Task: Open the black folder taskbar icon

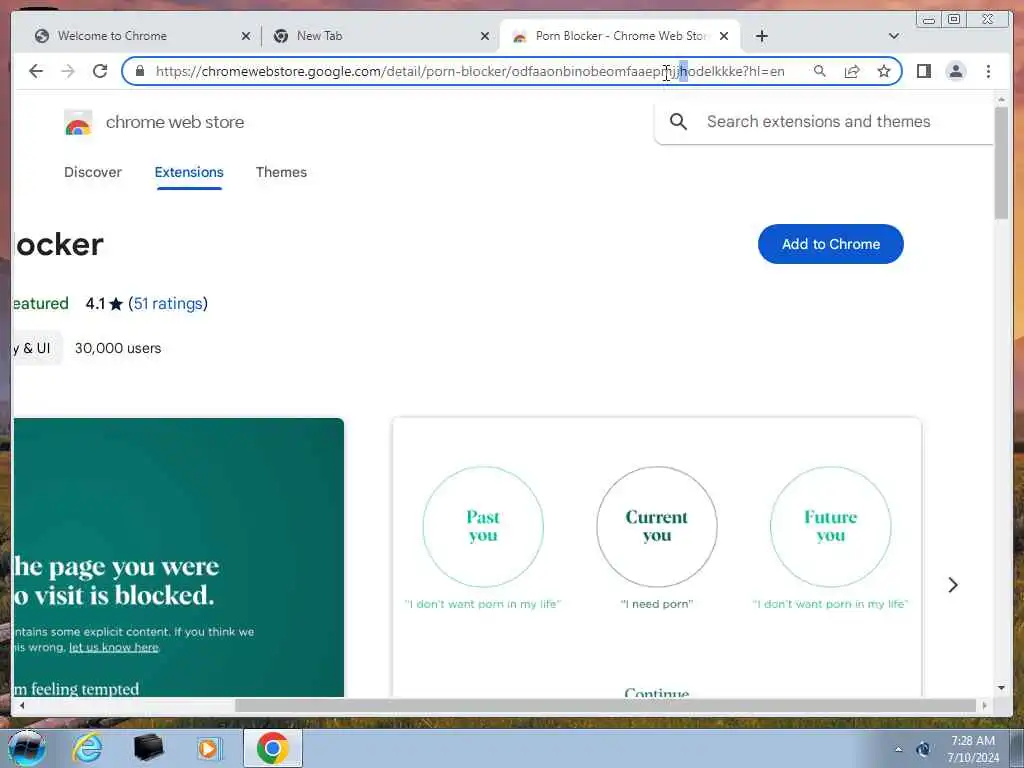Action: (148, 748)
